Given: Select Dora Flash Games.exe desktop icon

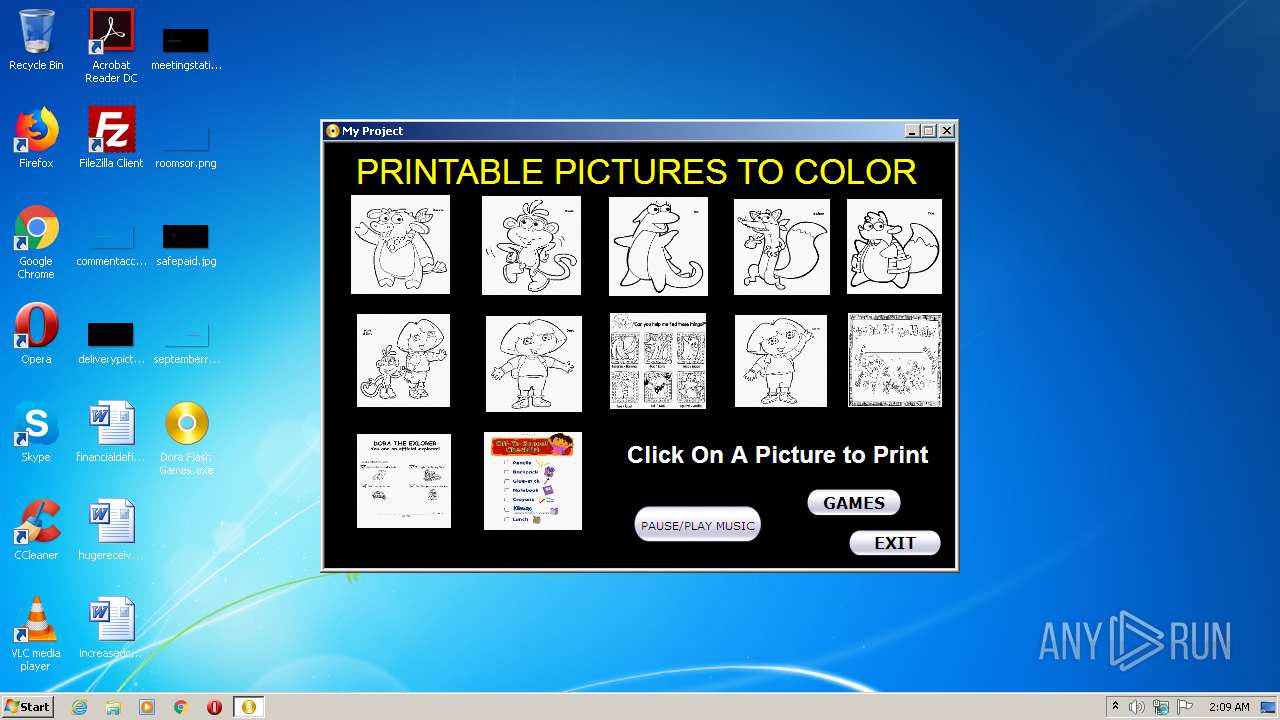Looking at the screenshot, I should tap(186, 438).
